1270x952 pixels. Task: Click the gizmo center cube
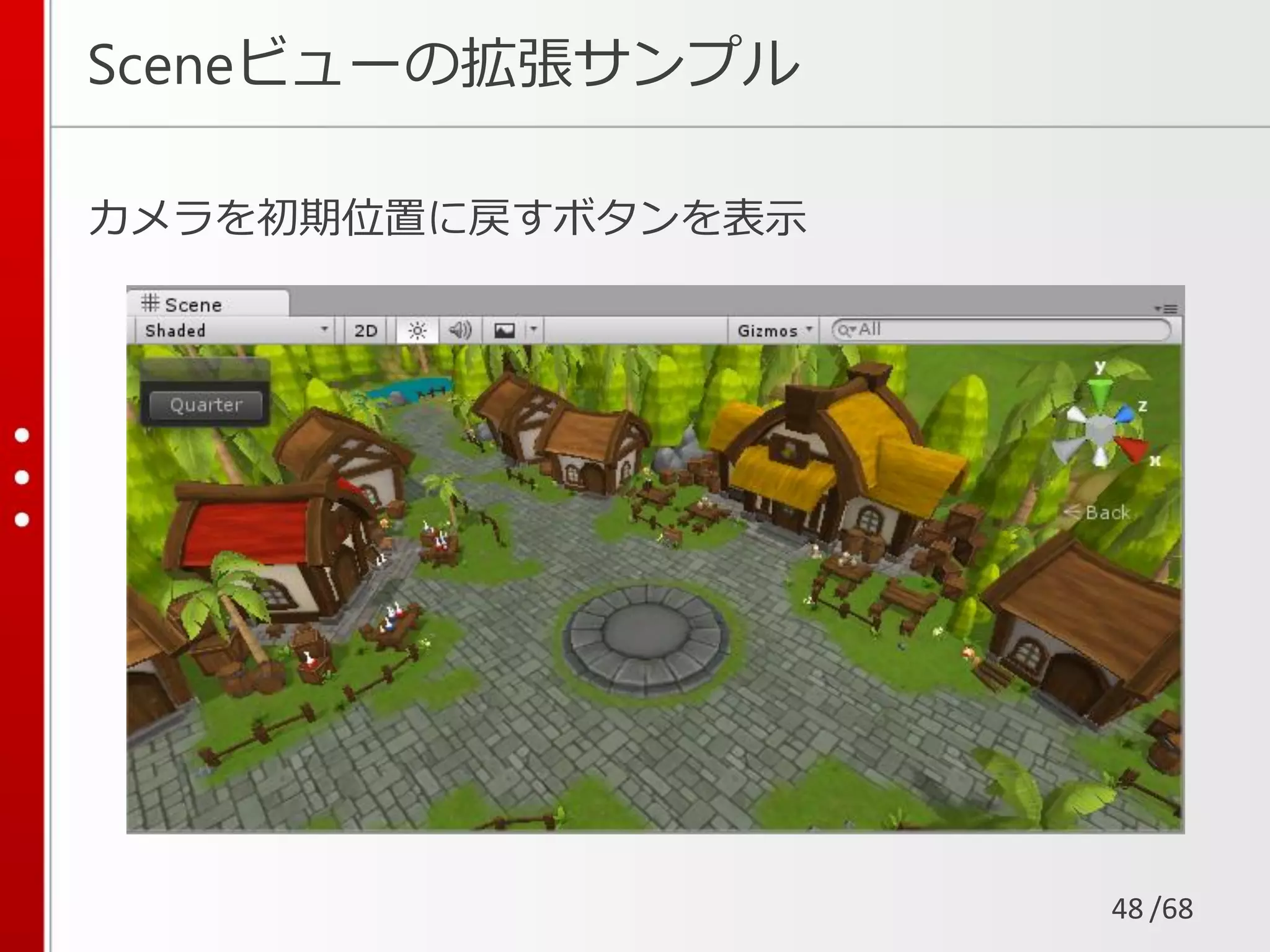tap(1100, 429)
